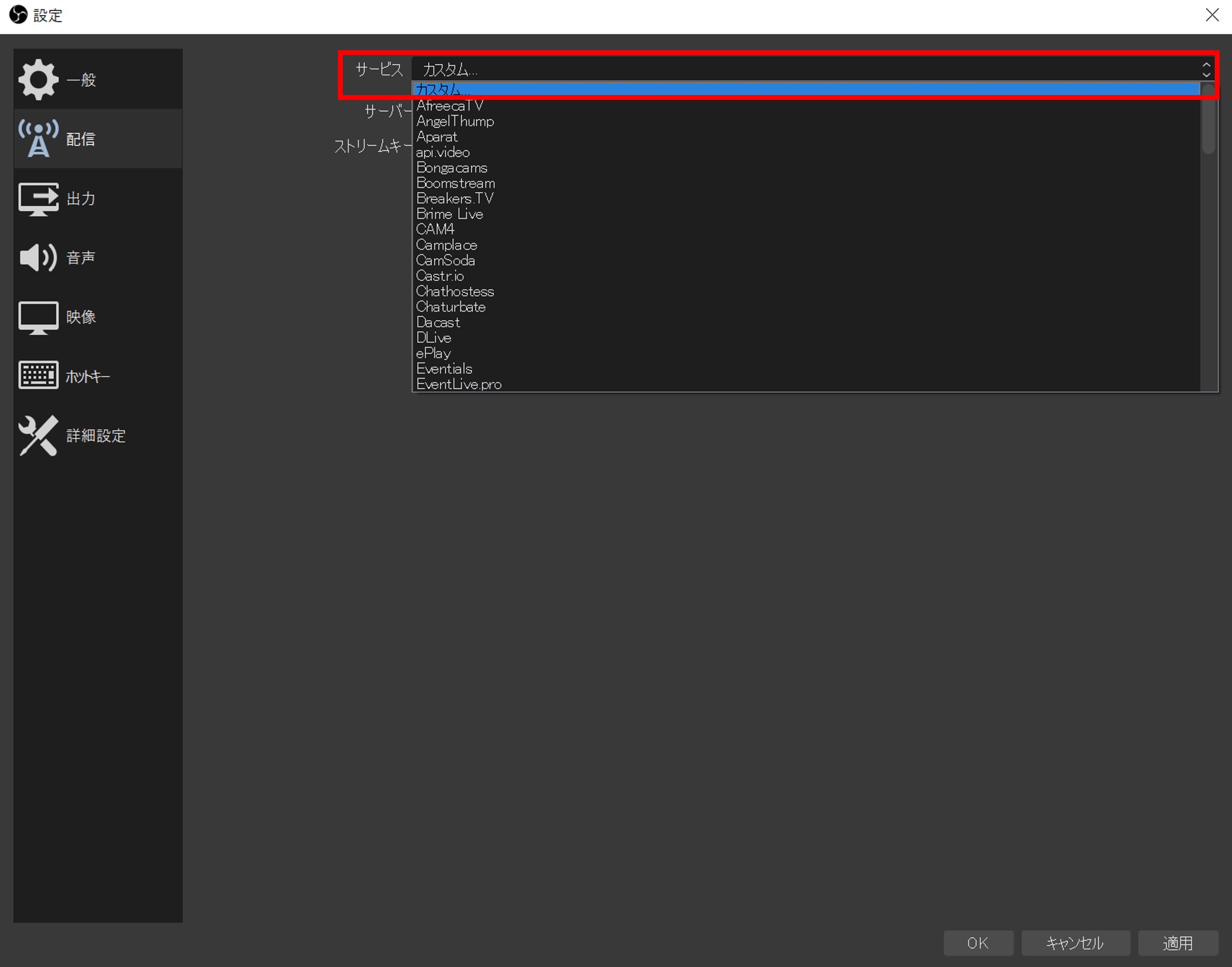Screen dimensions: 1232x967
Task: Select the highlighted カスタム... list entry
Action: [806, 90]
